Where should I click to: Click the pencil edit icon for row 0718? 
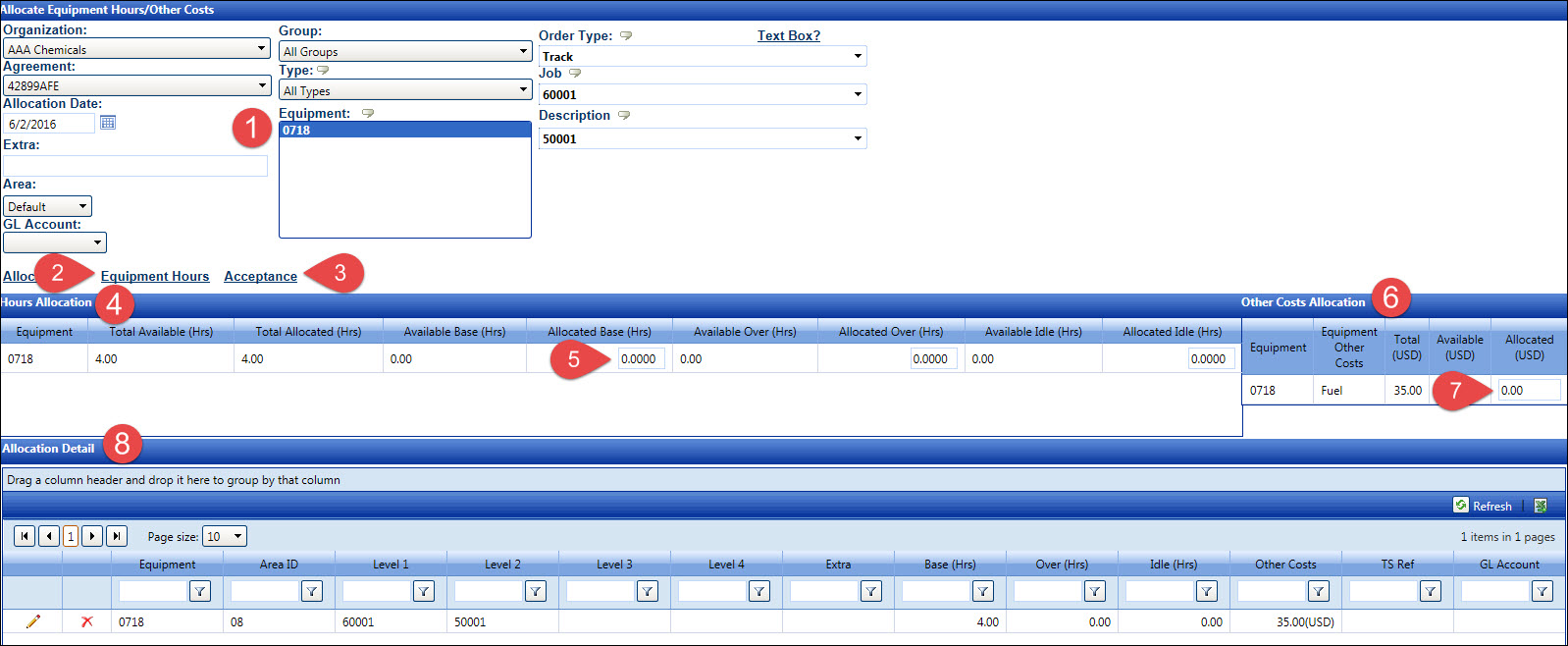33,621
